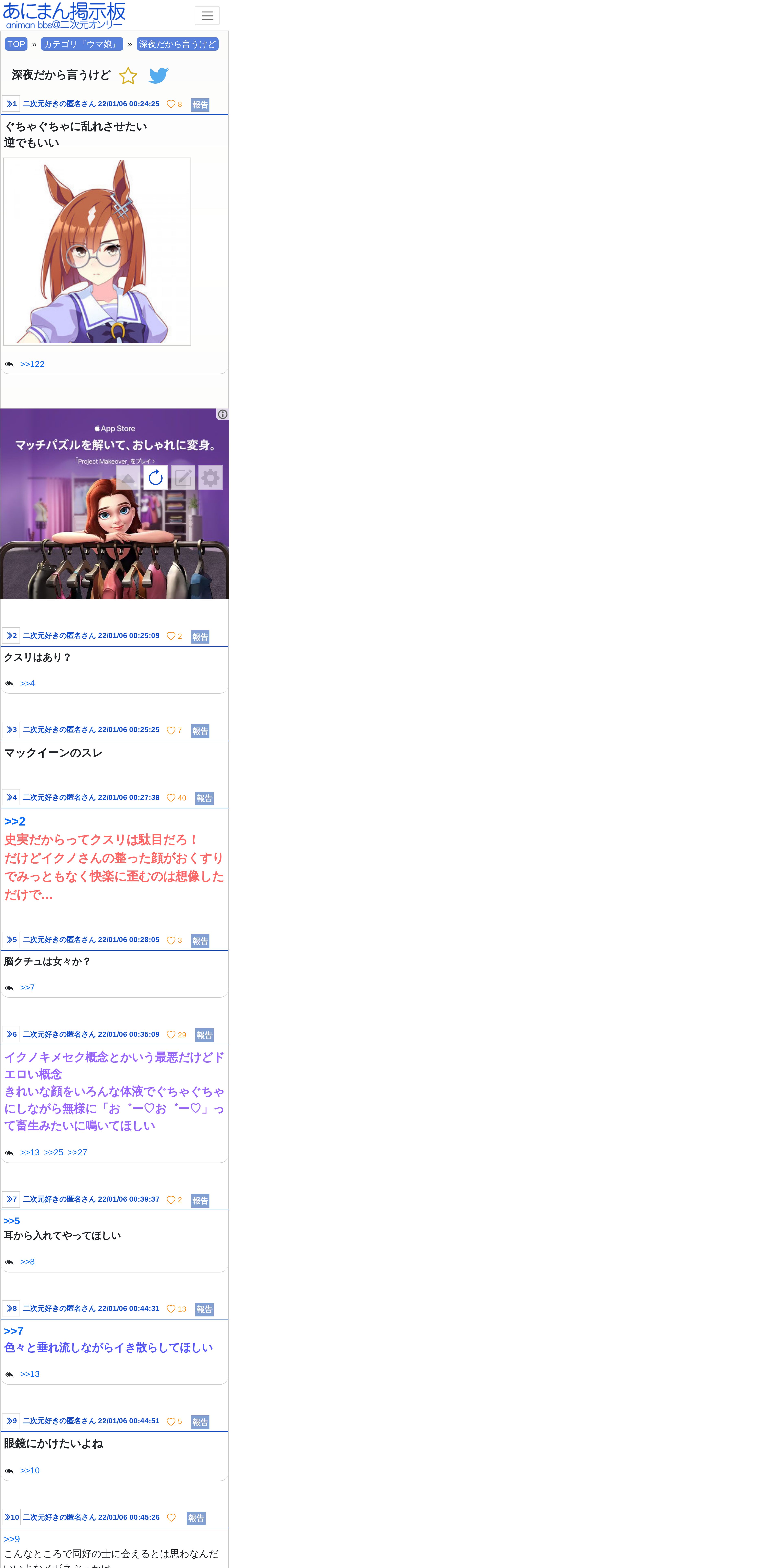Follow the >>13 reply link under post 8
This screenshot has width=784, height=1568.
point(30,1374)
